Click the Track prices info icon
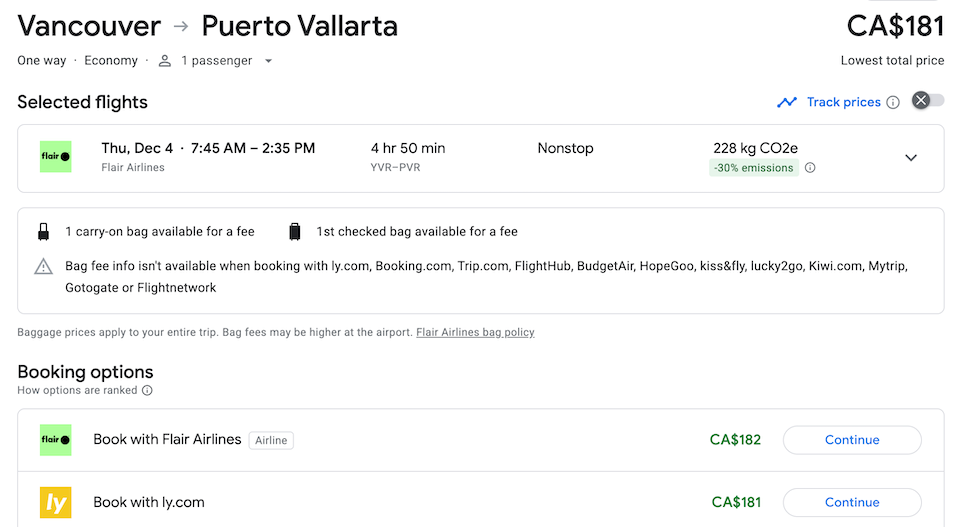This screenshot has width=960, height=527. coord(893,102)
